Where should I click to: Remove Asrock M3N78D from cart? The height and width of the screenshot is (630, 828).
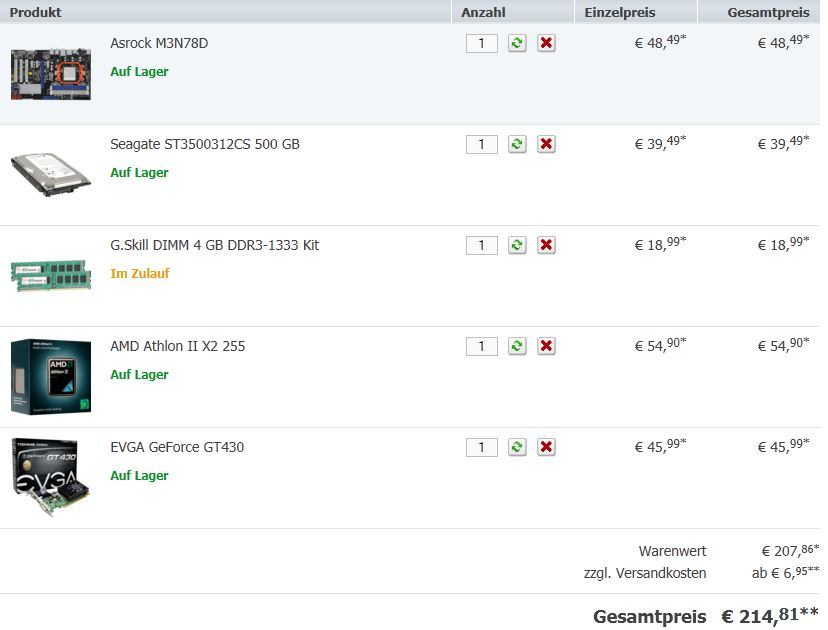pos(546,43)
